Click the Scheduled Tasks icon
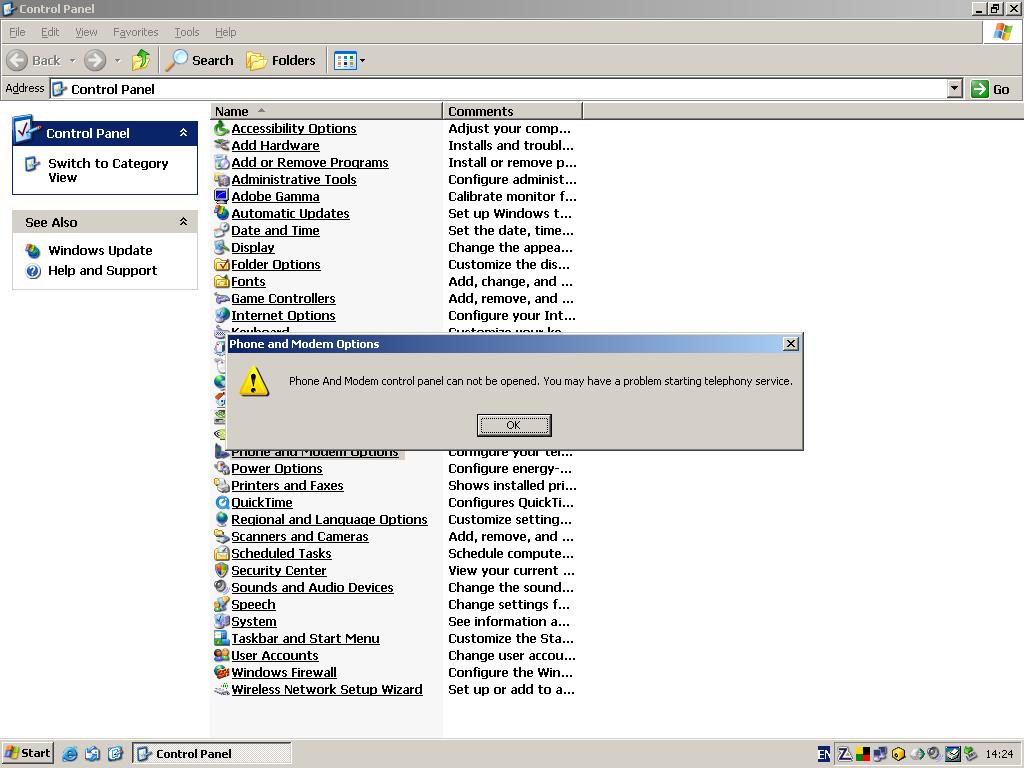Image resolution: width=1024 pixels, height=768 pixels. click(222, 553)
